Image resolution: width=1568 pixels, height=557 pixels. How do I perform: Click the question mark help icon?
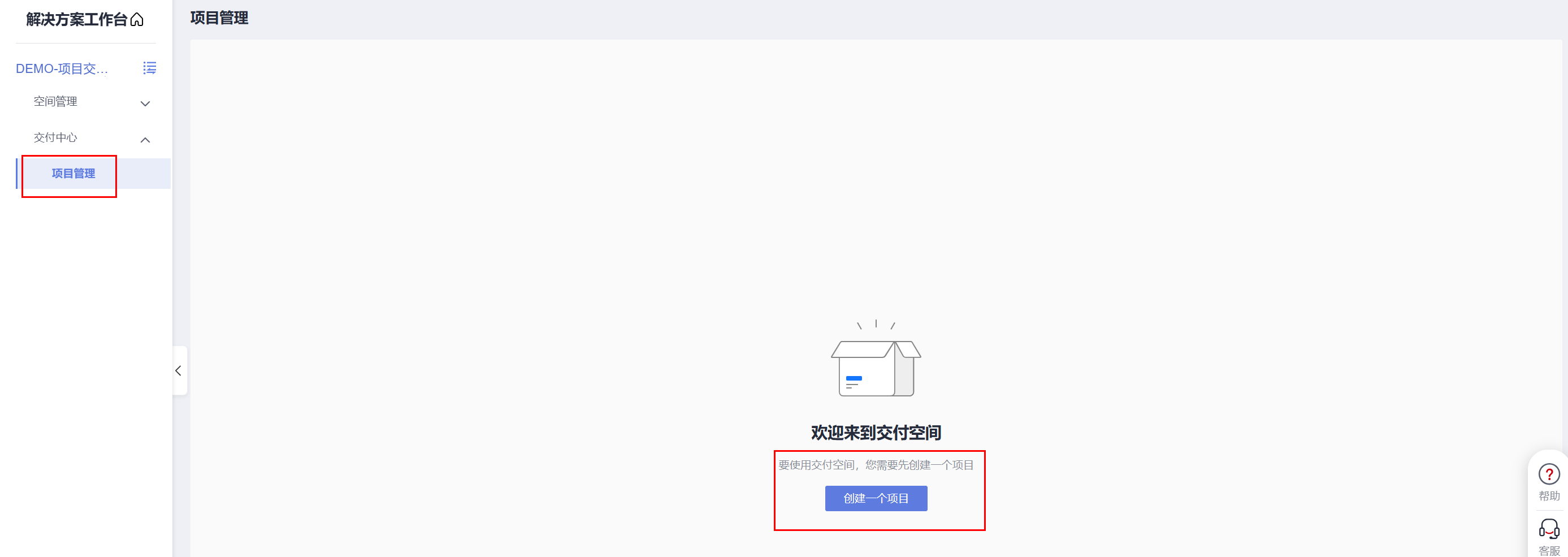[x=1549, y=474]
